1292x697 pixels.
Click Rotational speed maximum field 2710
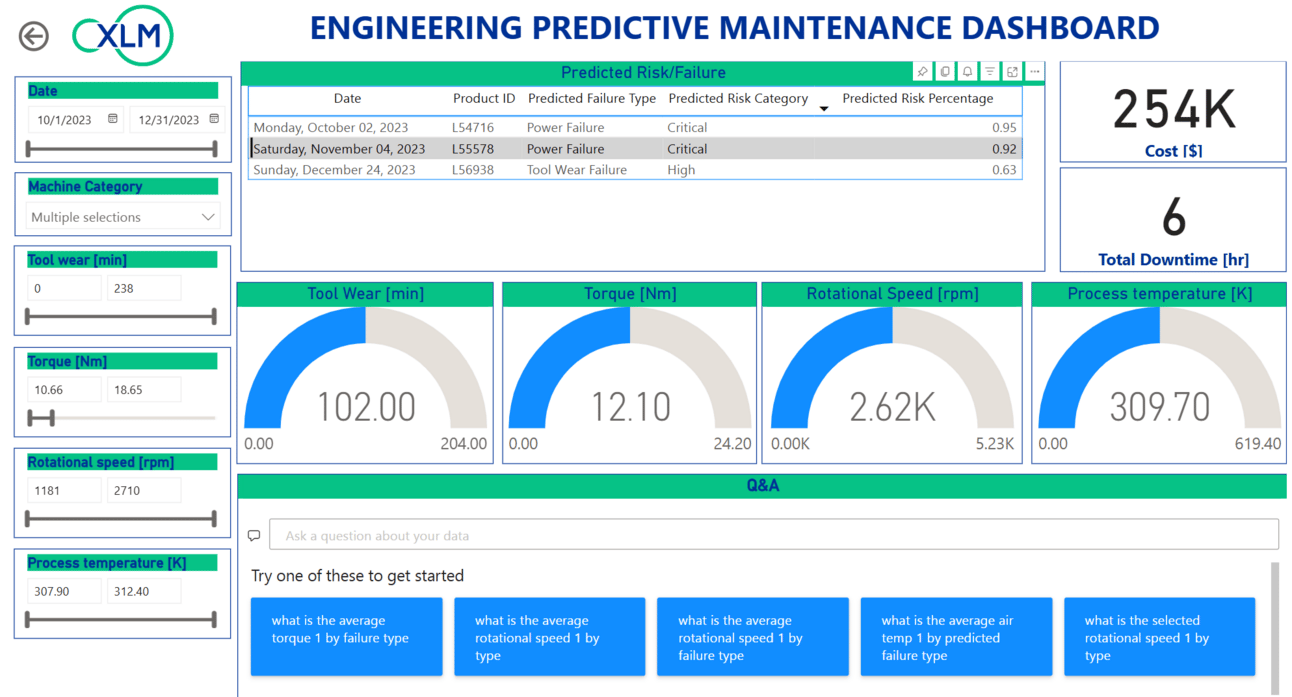tap(144, 491)
